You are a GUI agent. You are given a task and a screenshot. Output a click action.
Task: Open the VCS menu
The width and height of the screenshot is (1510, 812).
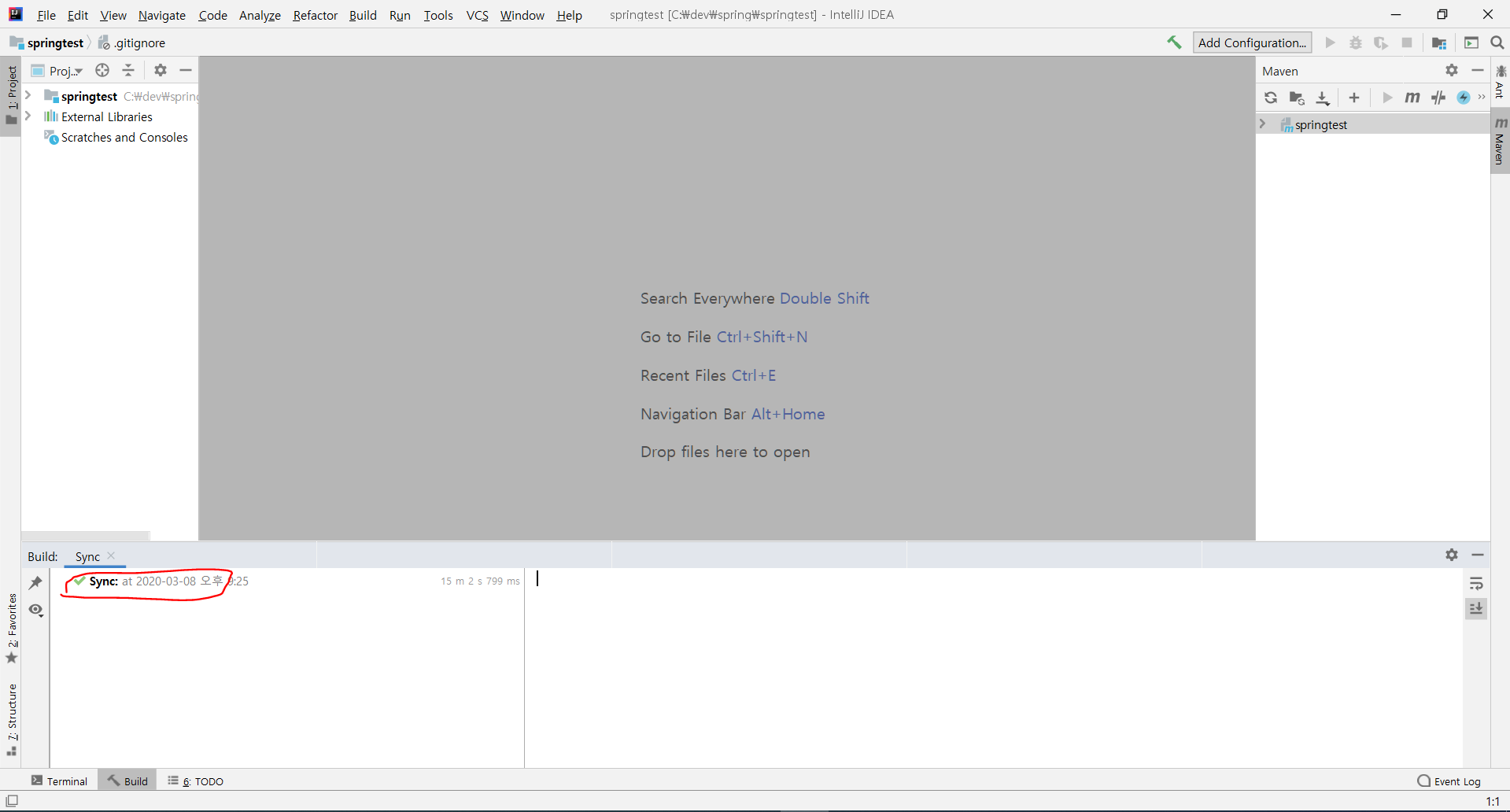tap(477, 15)
